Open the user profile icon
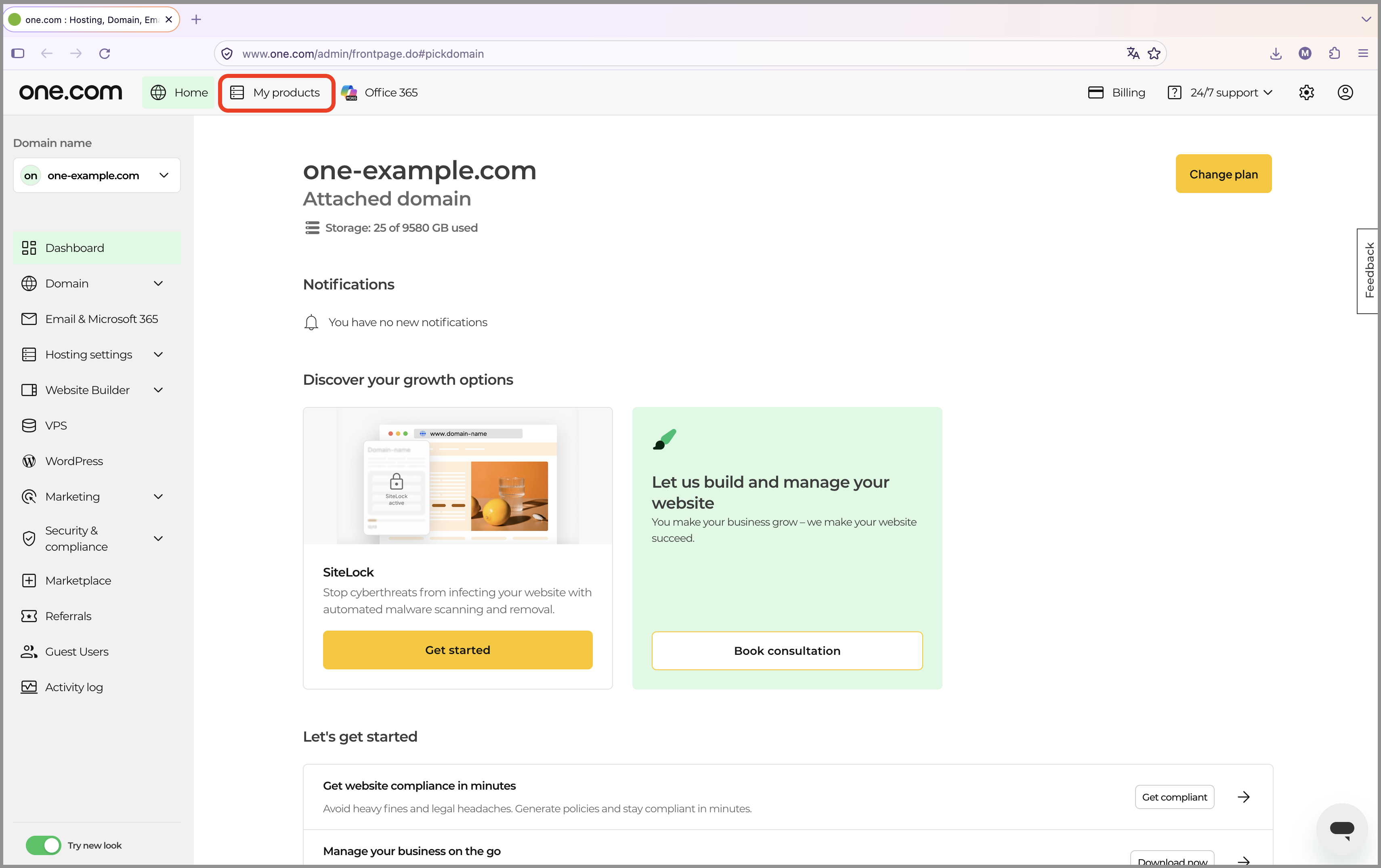This screenshot has height=868, width=1381. (1345, 92)
